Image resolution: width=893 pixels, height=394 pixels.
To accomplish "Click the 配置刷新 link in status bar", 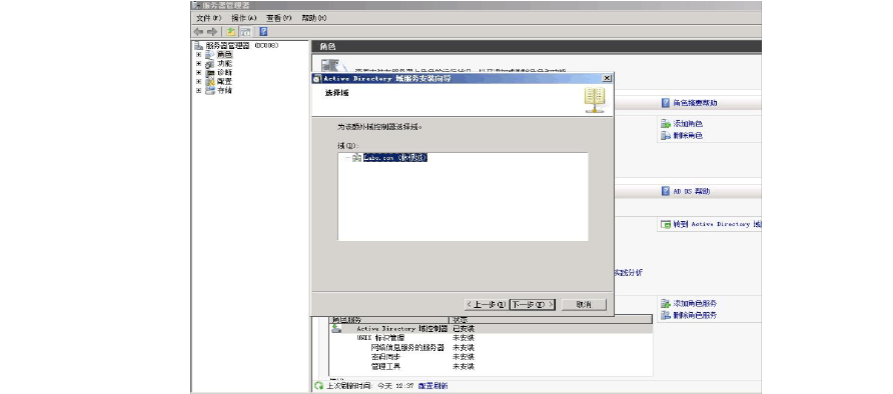I will (433, 386).
